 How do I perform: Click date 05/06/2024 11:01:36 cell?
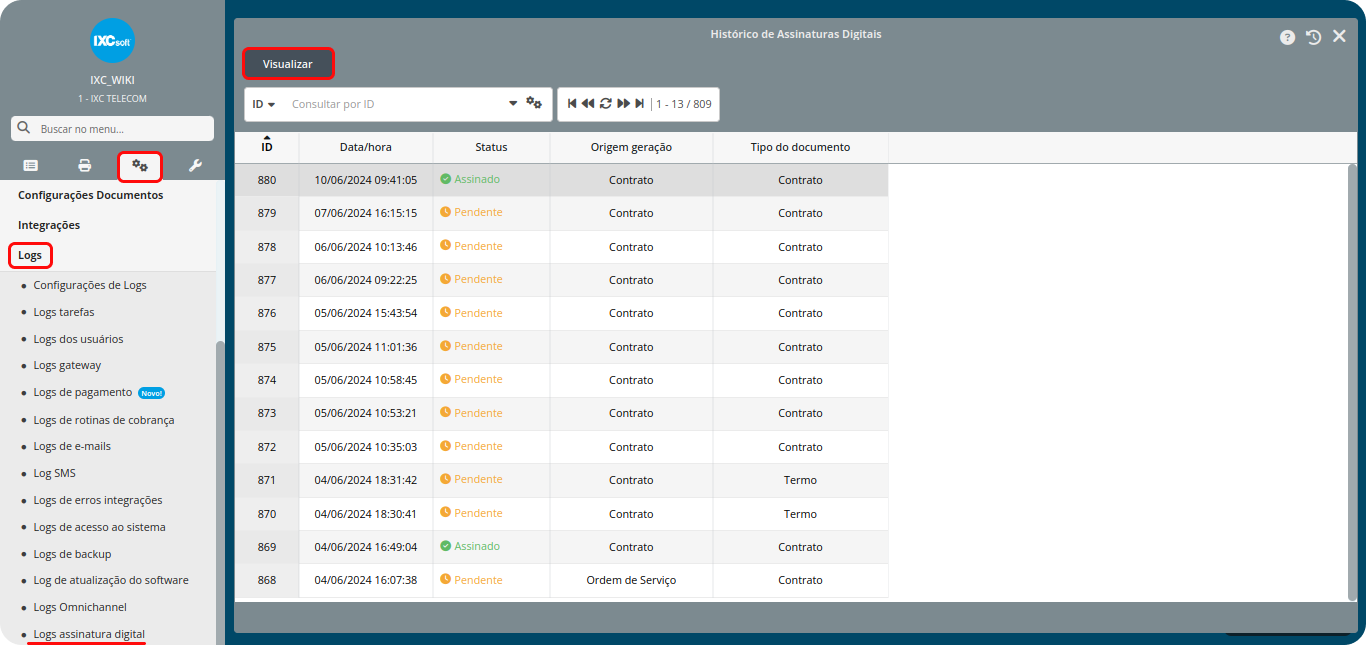coord(366,347)
